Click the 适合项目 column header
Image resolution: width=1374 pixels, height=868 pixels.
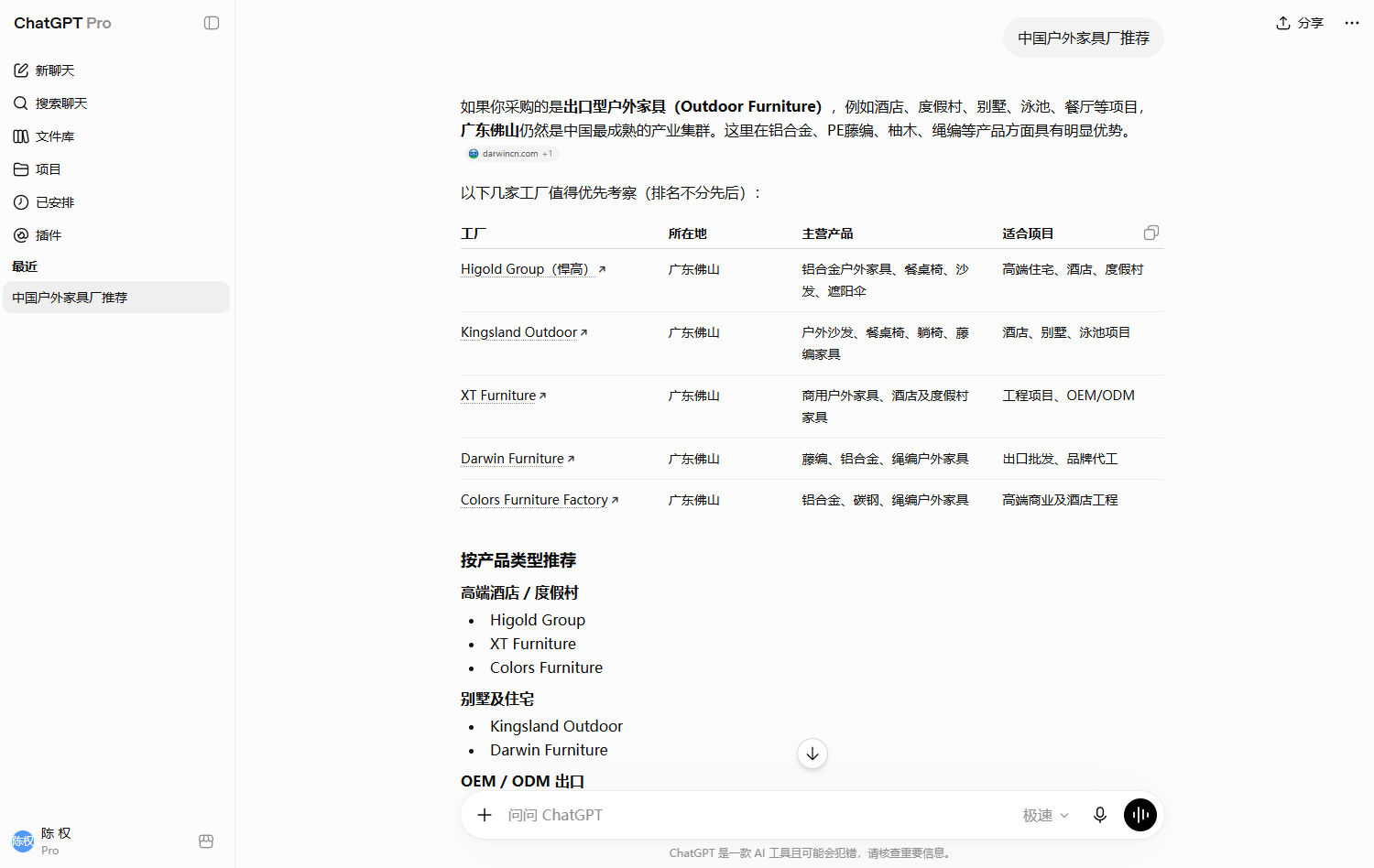(1029, 233)
